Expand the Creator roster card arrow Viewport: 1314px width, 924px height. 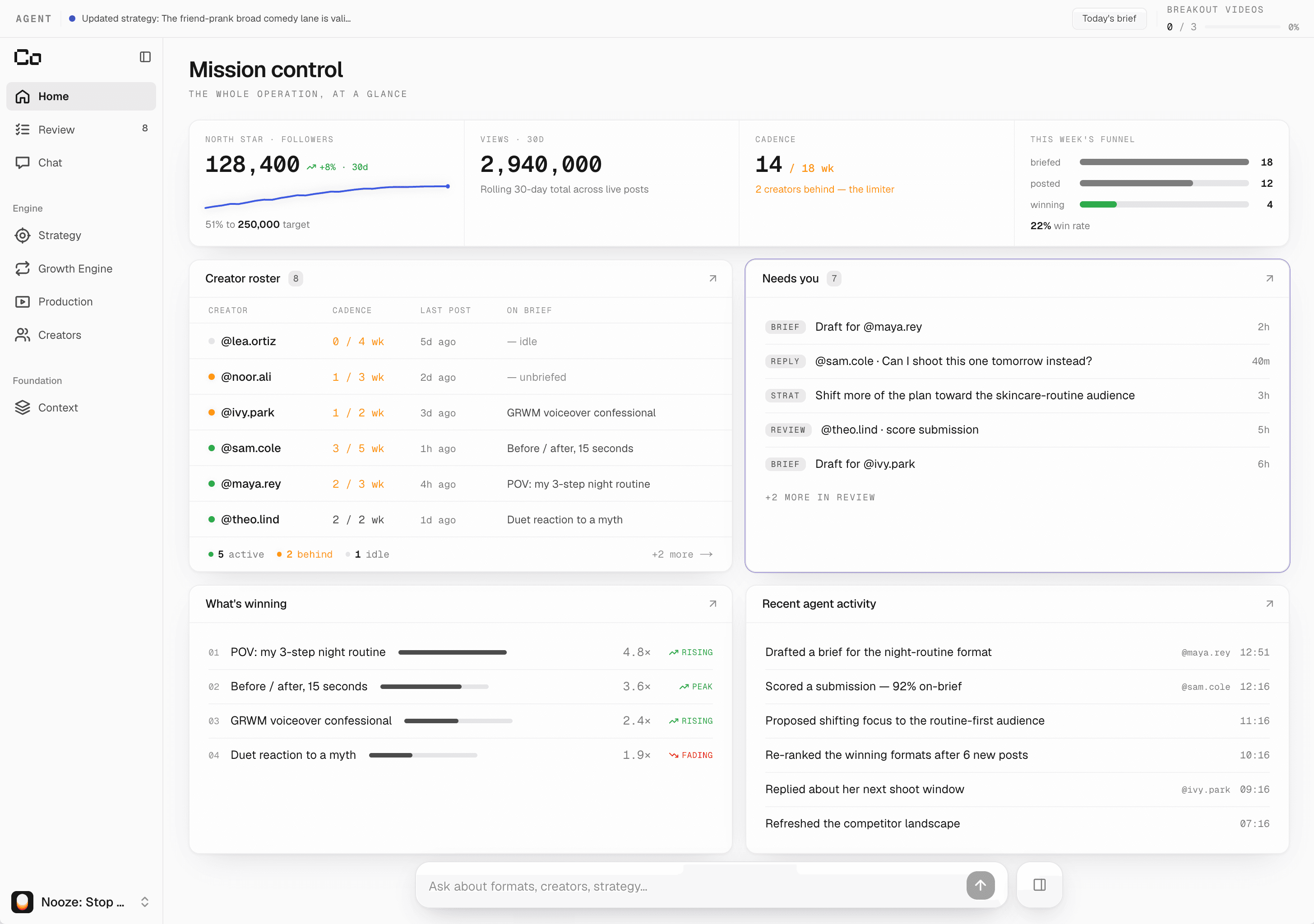point(713,279)
